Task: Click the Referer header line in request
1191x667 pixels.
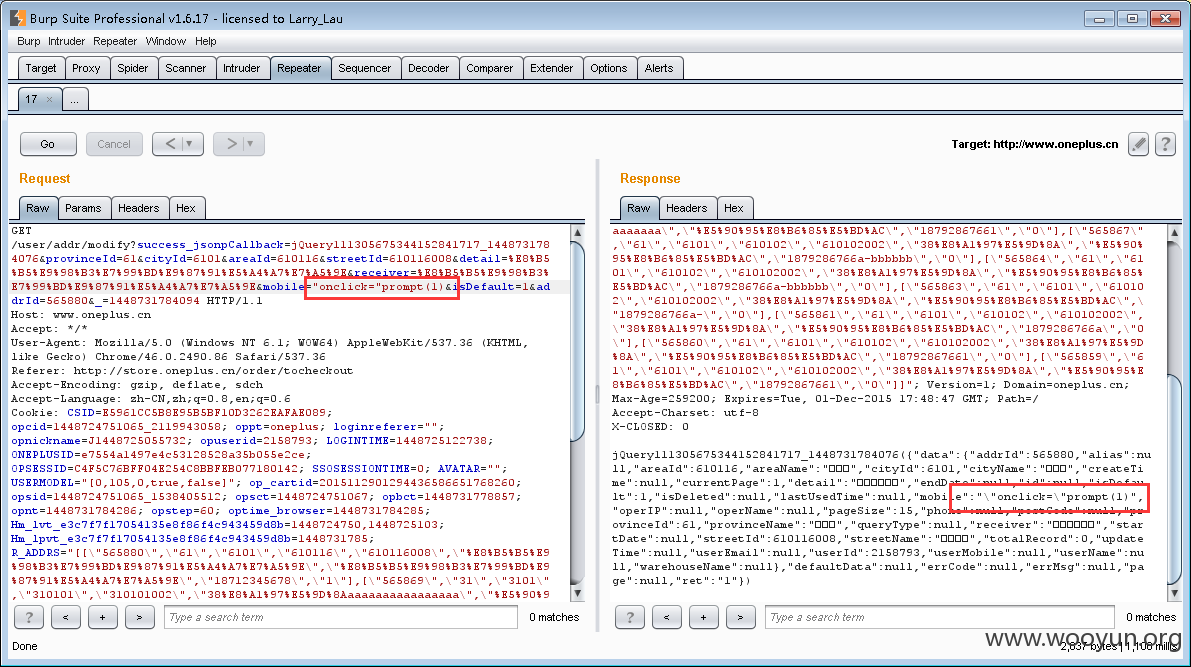Action: point(182,371)
